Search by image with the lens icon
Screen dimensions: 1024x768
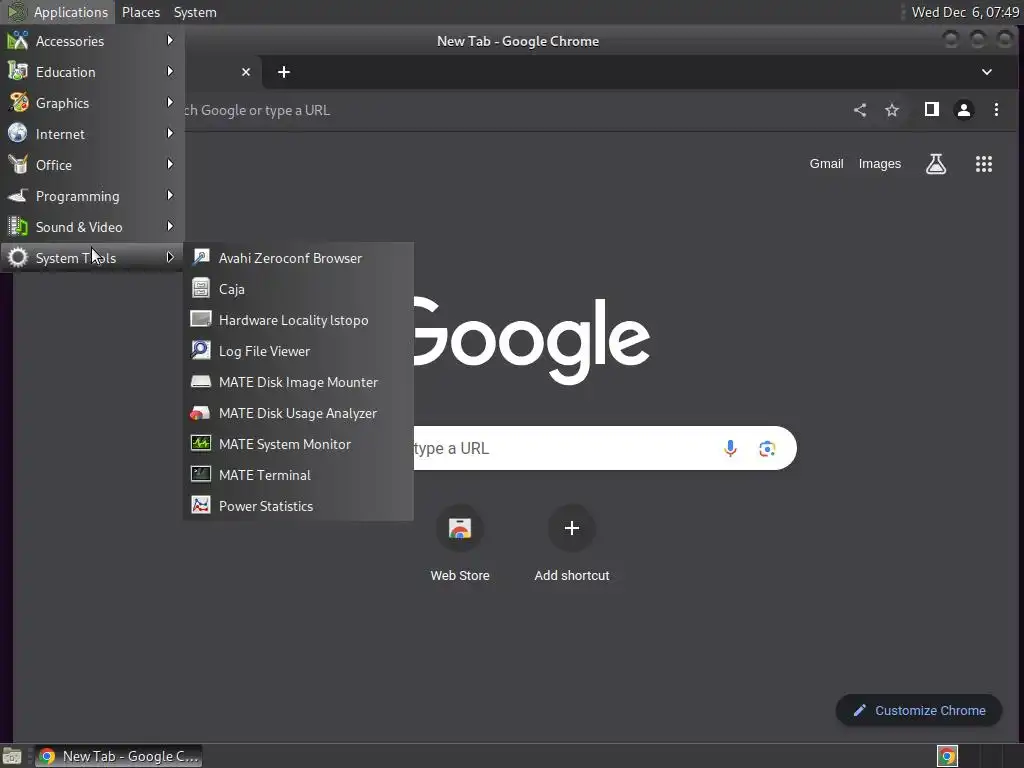point(767,448)
